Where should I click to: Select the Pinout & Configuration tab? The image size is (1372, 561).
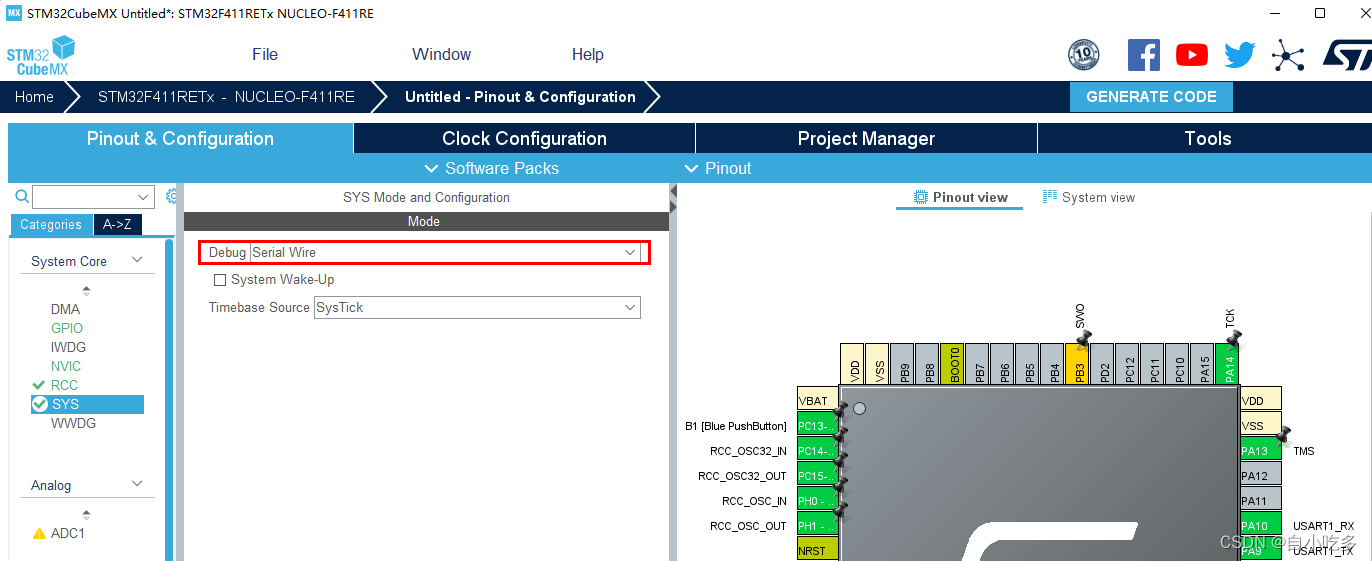pos(180,139)
